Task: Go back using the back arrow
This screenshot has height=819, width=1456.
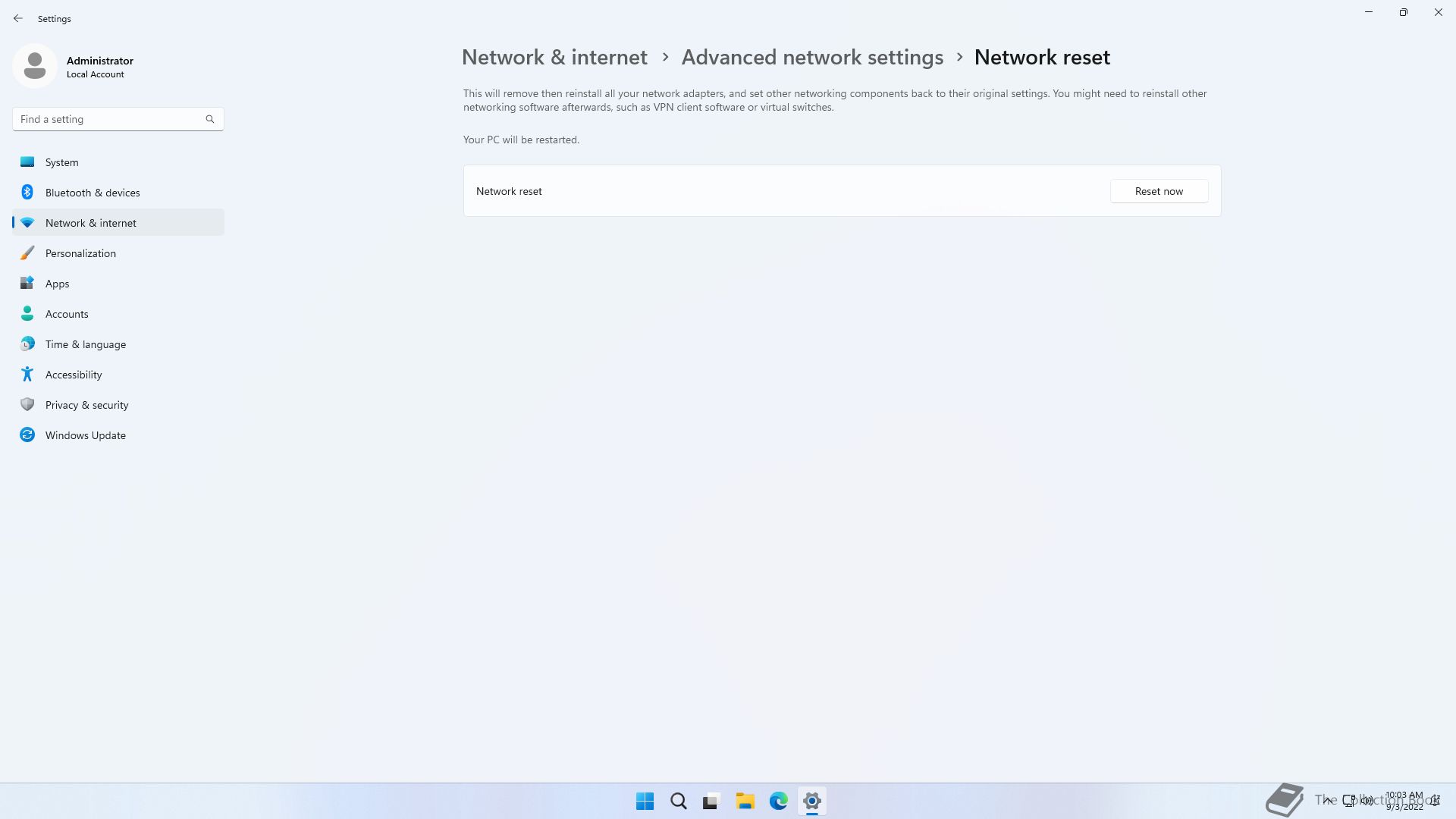Action: [18, 18]
